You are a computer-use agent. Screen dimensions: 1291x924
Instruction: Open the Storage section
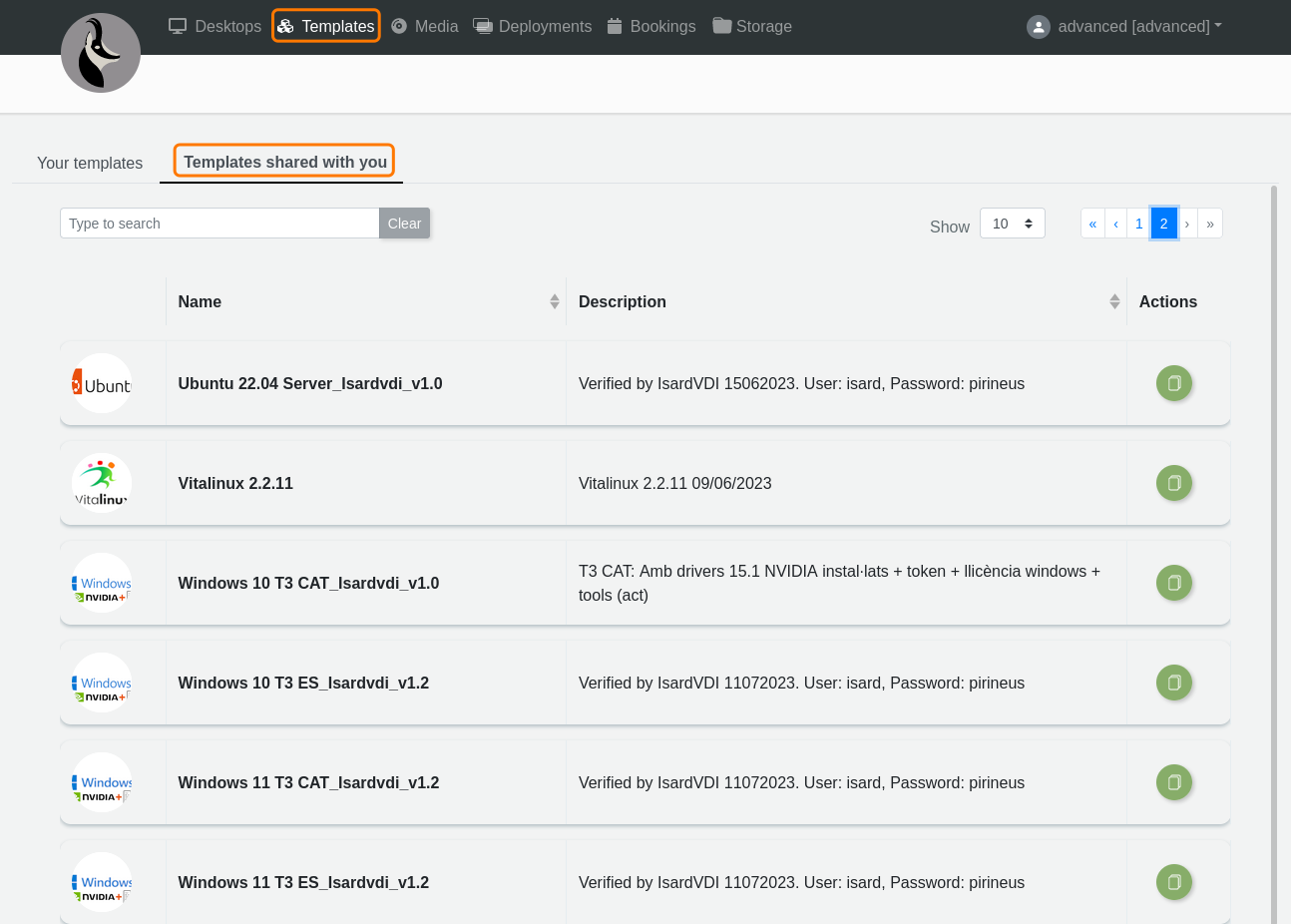coord(752,26)
